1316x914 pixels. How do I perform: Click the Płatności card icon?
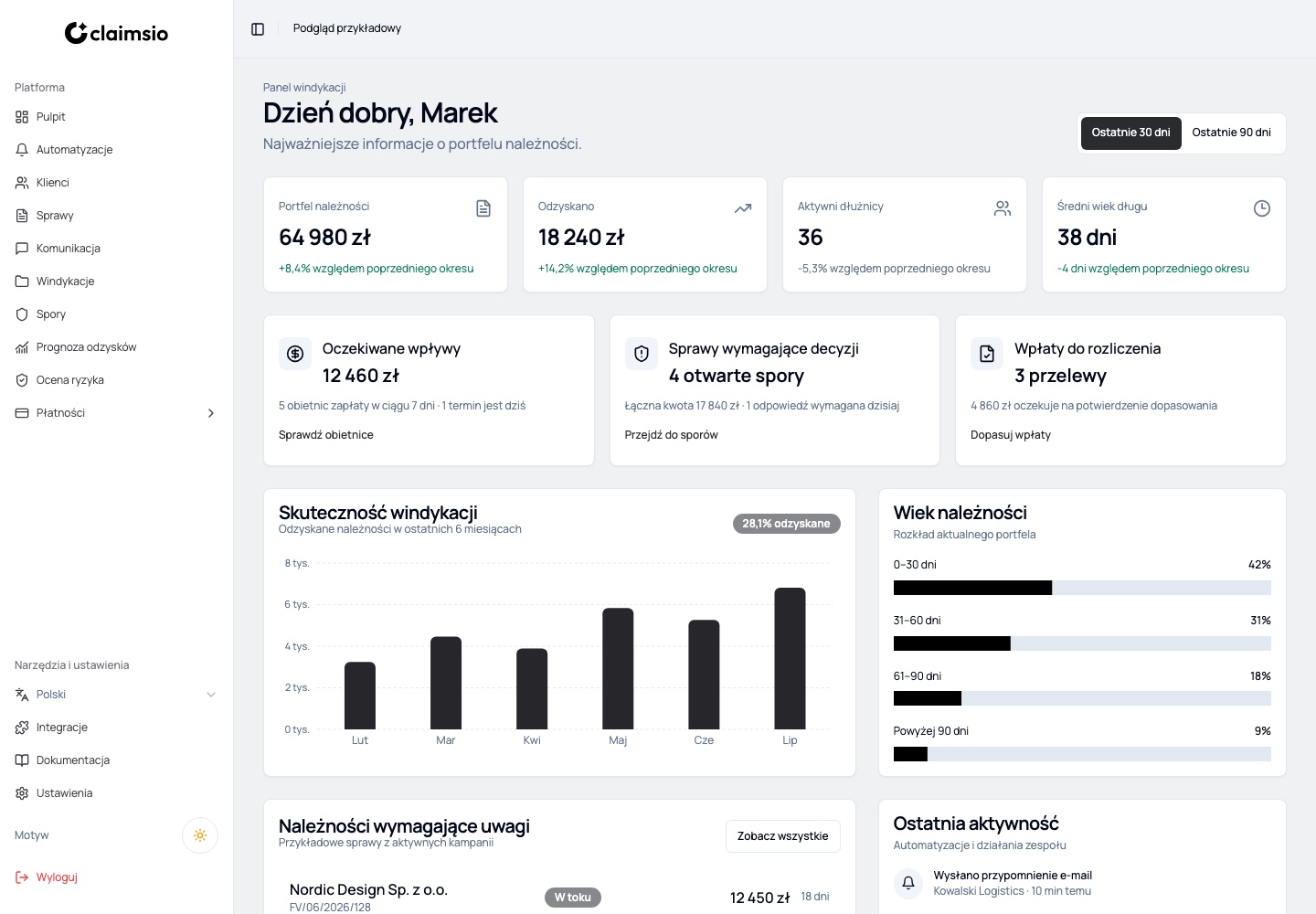(22, 413)
